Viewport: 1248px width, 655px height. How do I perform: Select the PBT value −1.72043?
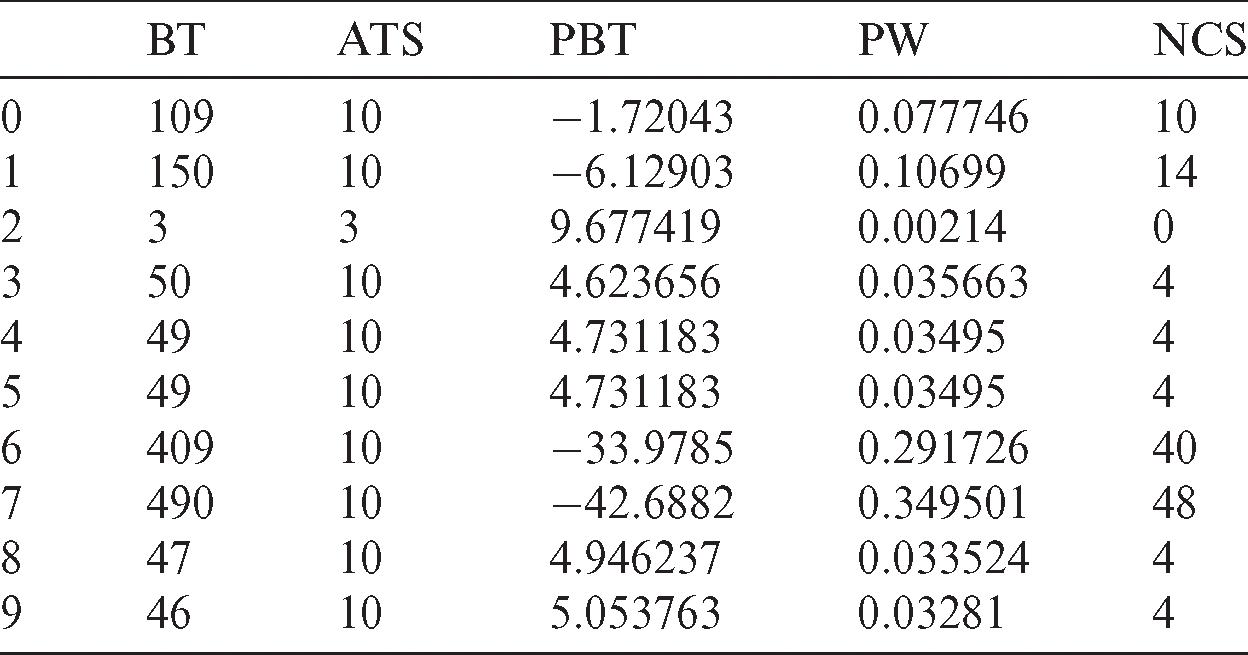[642, 119]
